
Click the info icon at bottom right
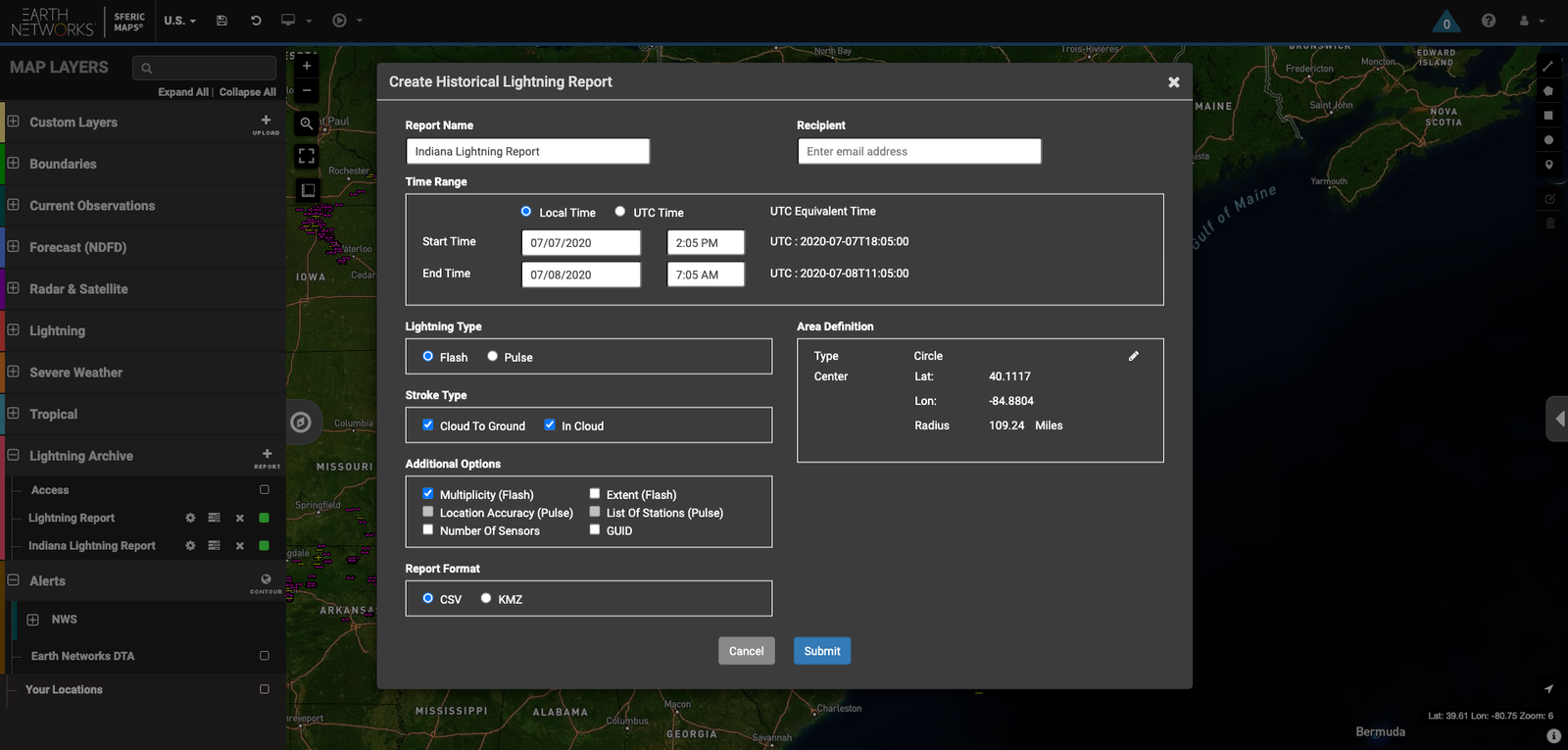[1553, 735]
